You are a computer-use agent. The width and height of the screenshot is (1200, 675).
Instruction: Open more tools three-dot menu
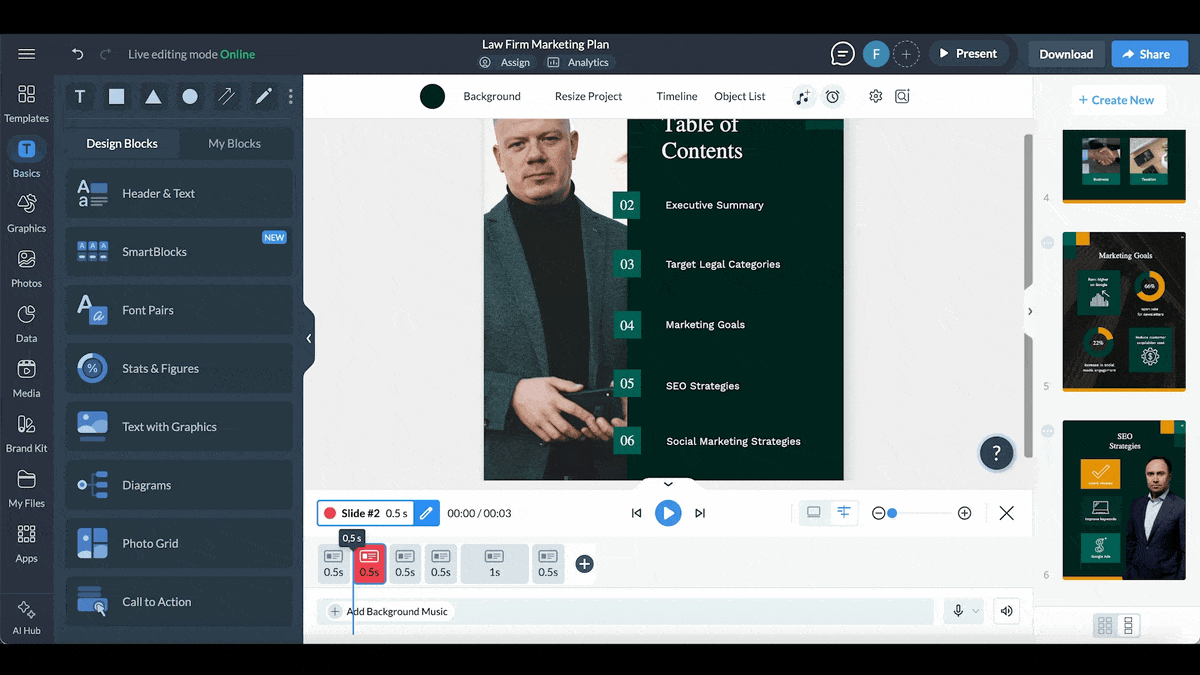(291, 97)
